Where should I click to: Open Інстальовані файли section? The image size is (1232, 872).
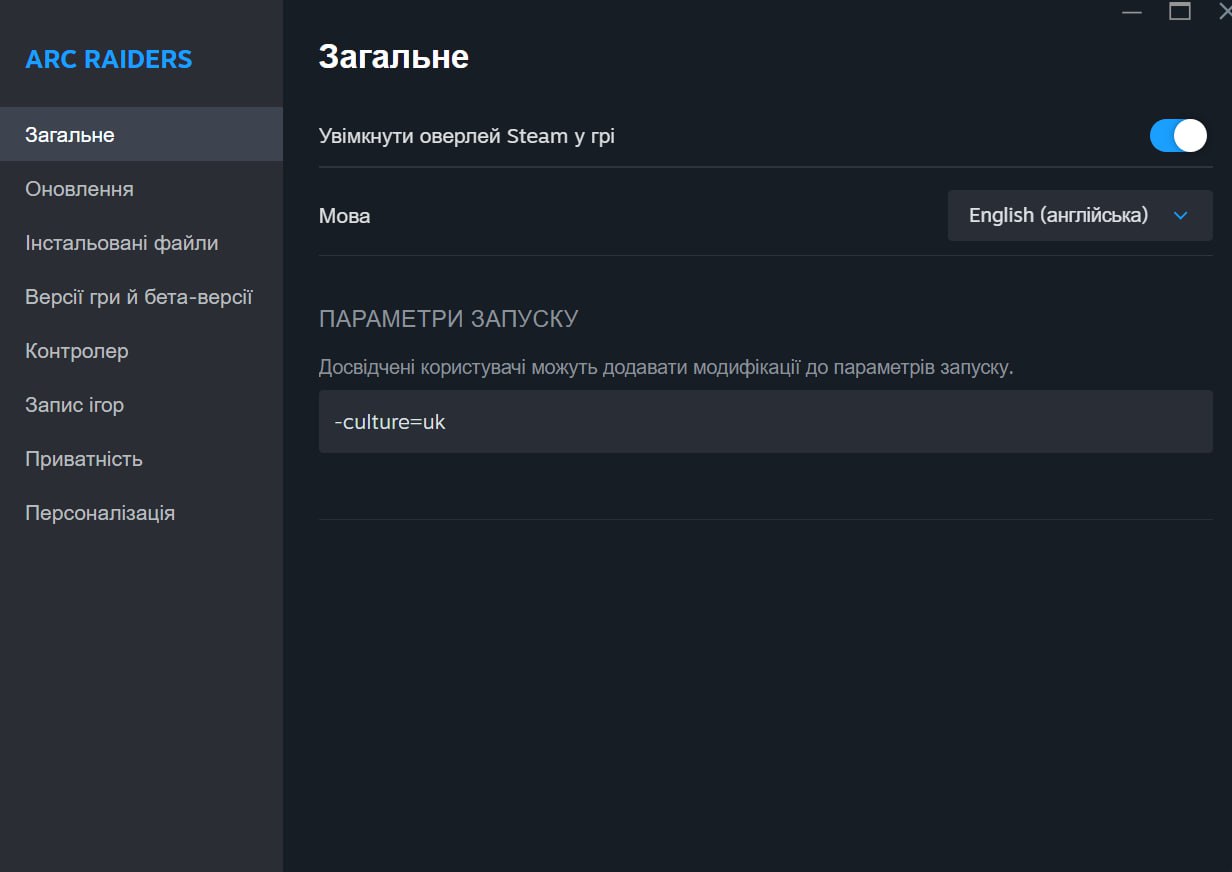[121, 243]
